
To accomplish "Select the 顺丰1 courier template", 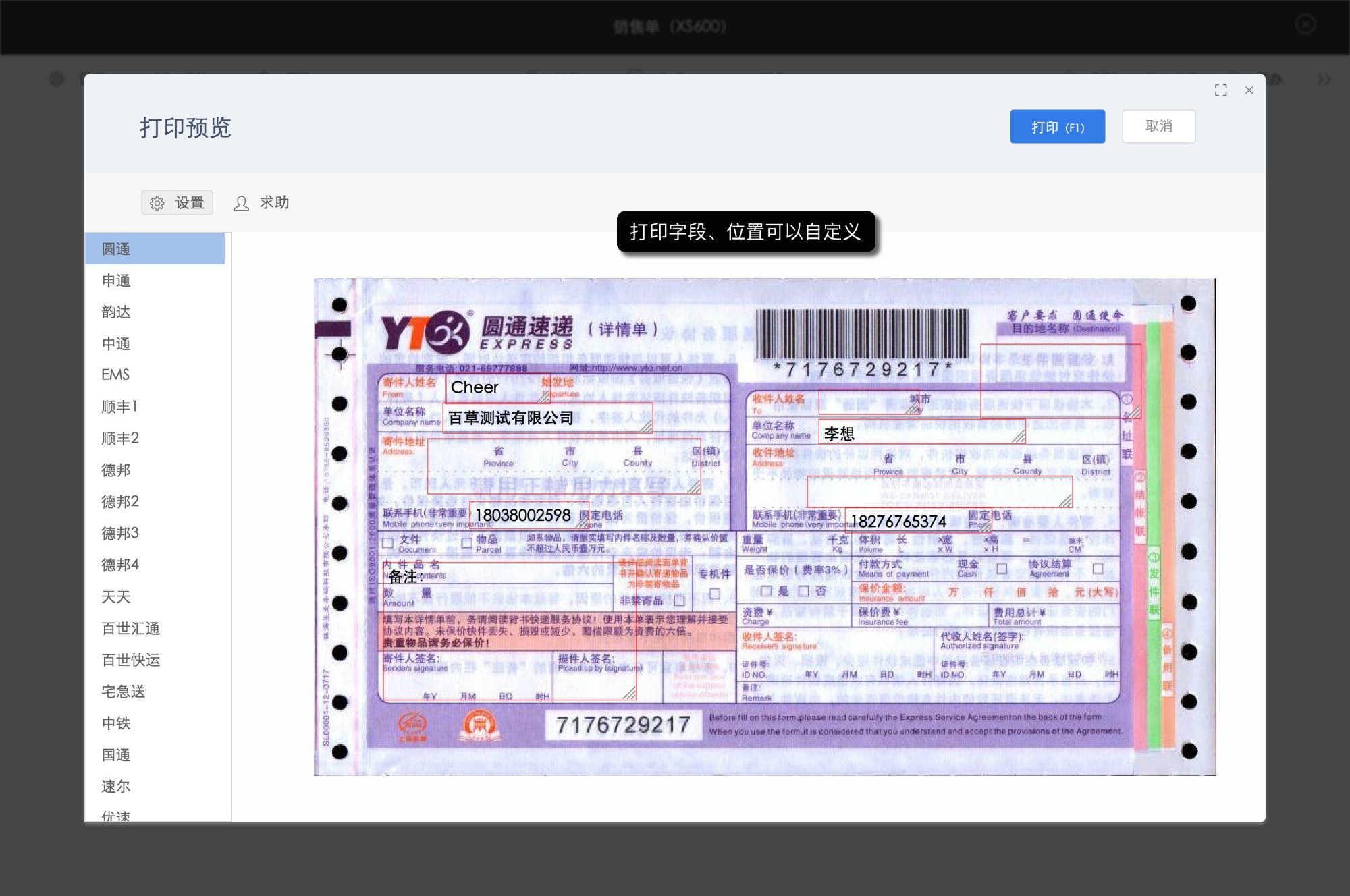I will tap(155, 406).
